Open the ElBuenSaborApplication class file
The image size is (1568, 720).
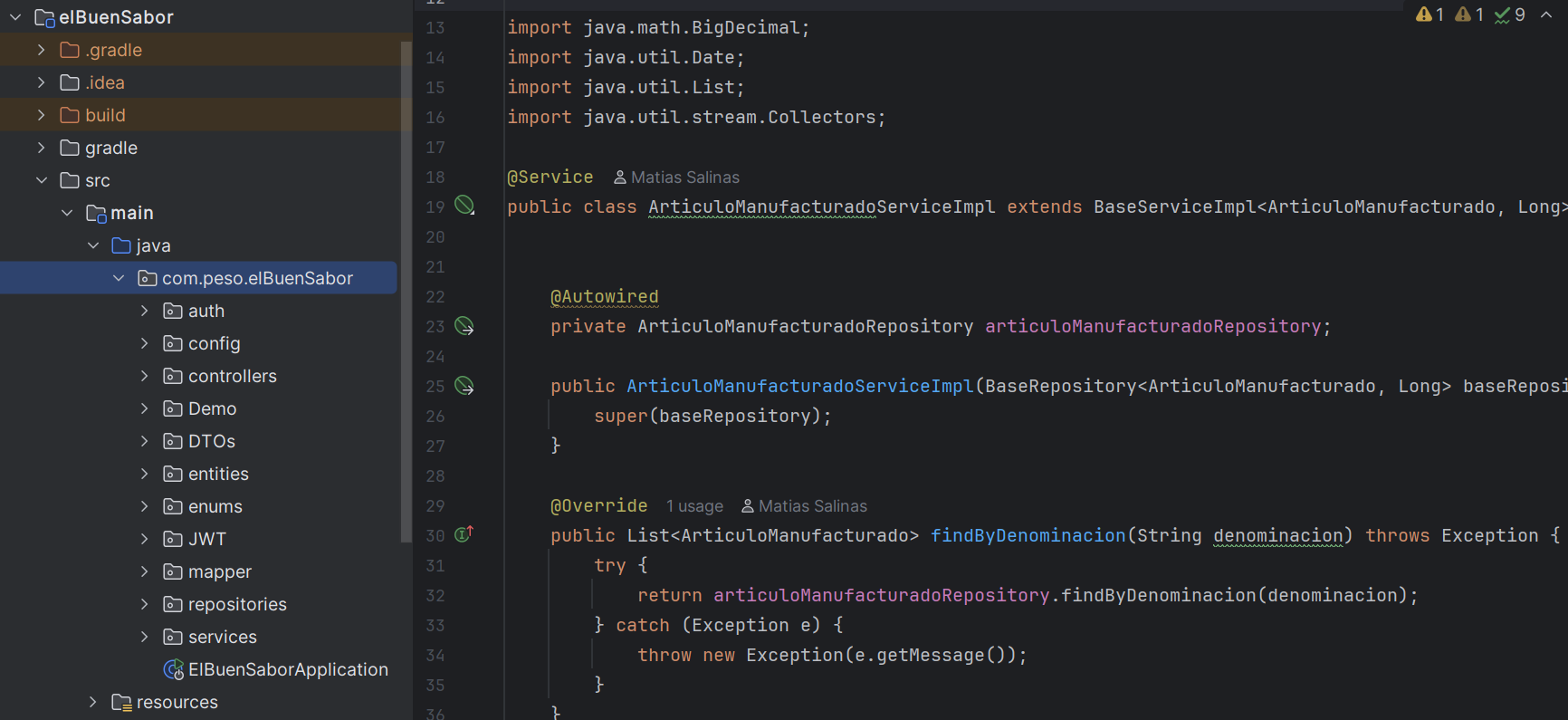[x=287, y=669]
